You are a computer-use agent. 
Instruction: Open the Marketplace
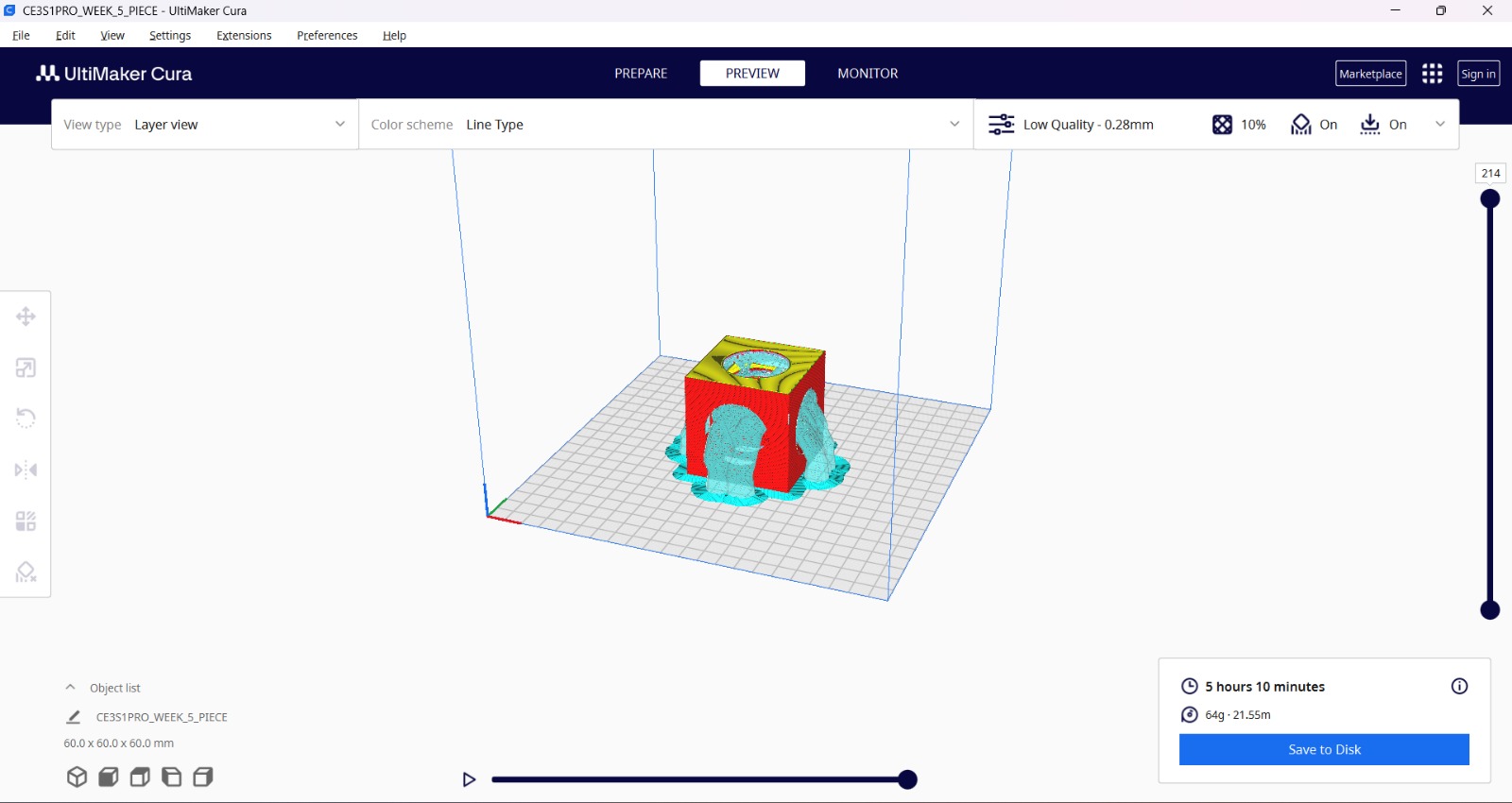point(1370,74)
